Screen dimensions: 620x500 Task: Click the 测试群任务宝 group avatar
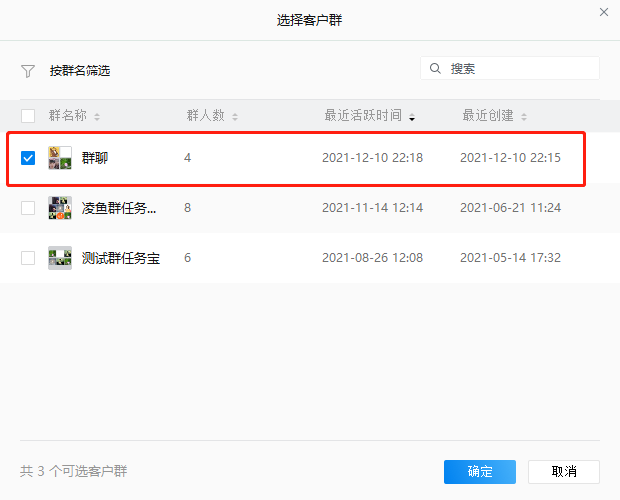(x=60, y=258)
